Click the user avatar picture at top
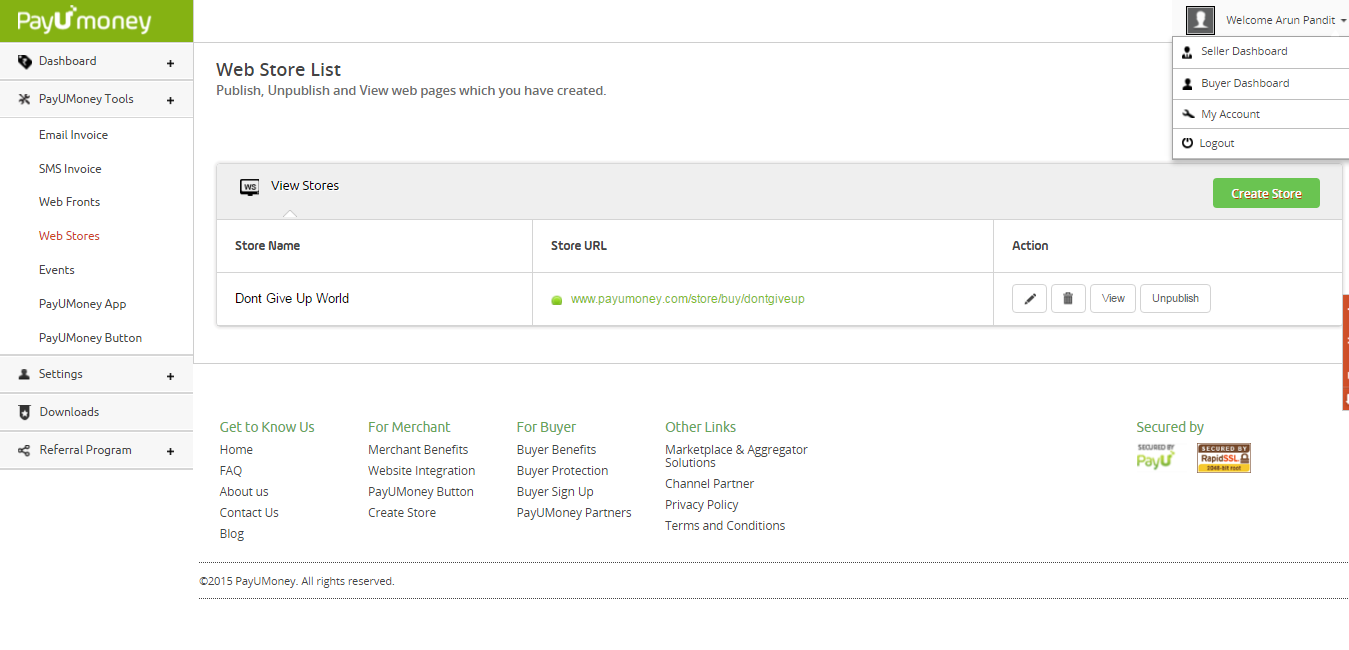1349x650 pixels. (x=1200, y=20)
